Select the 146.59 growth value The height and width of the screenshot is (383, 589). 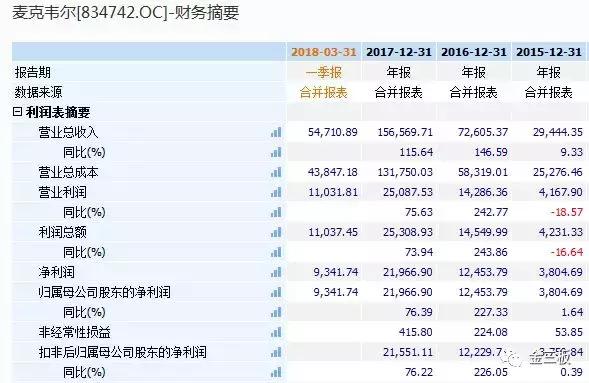(x=491, y=152)
